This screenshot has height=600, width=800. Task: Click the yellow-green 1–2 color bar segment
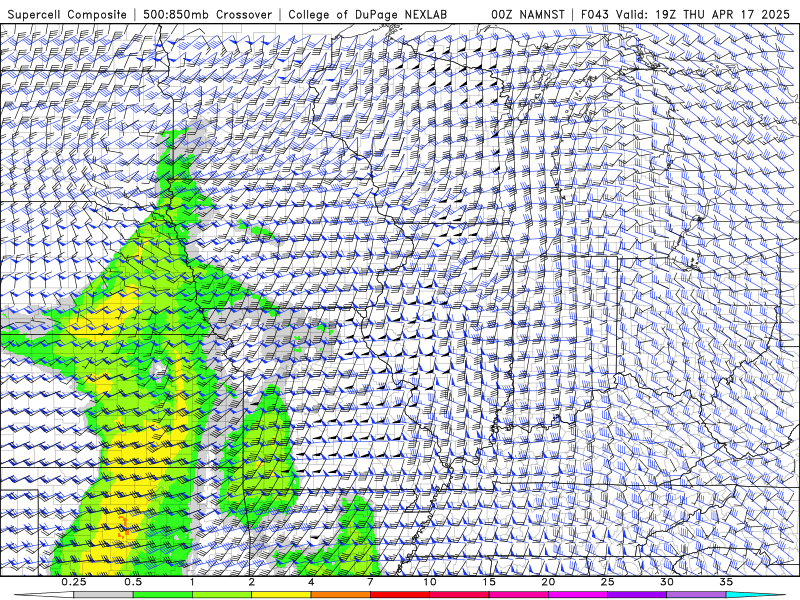(222, 595)
